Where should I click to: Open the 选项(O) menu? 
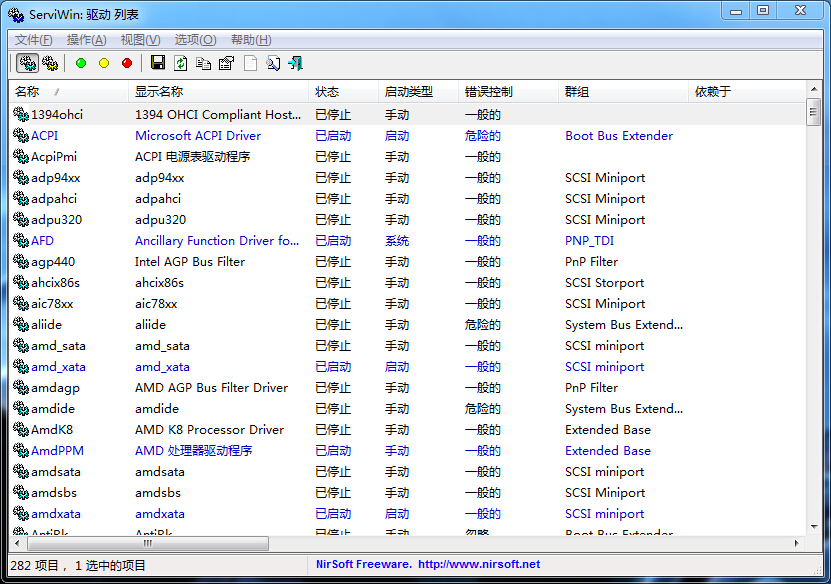click(195, 40)
